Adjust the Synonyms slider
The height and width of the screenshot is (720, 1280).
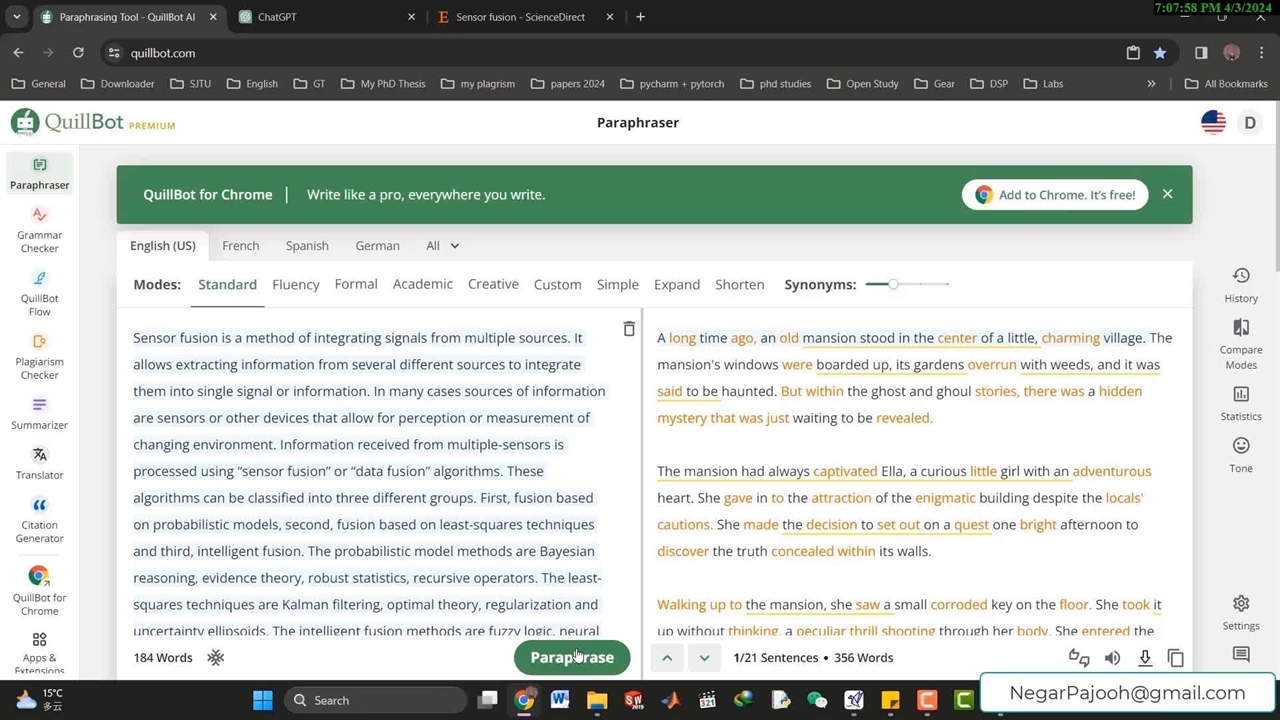893,284
